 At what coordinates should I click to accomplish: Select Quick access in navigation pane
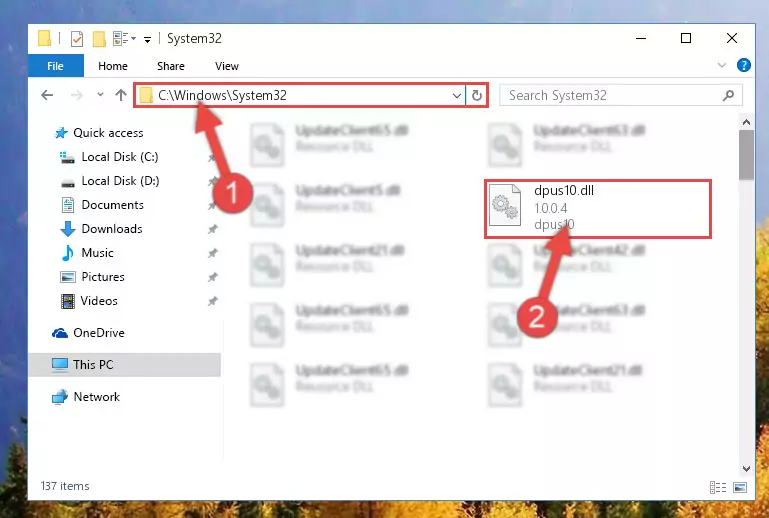point(108,133)
